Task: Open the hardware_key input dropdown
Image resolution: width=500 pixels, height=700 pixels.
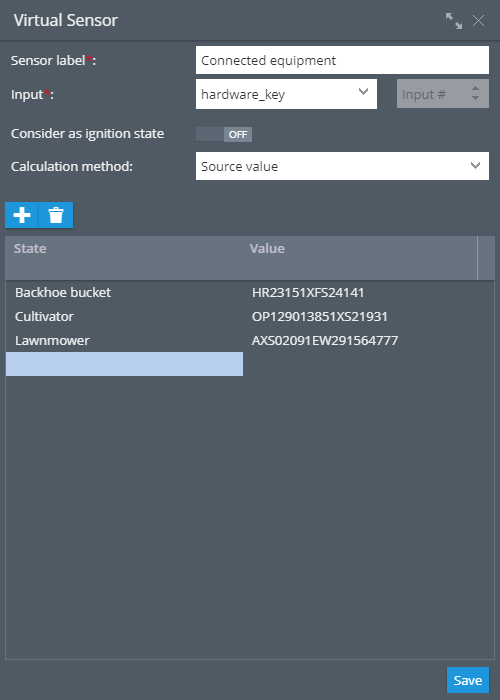Action: pos(286,94)
